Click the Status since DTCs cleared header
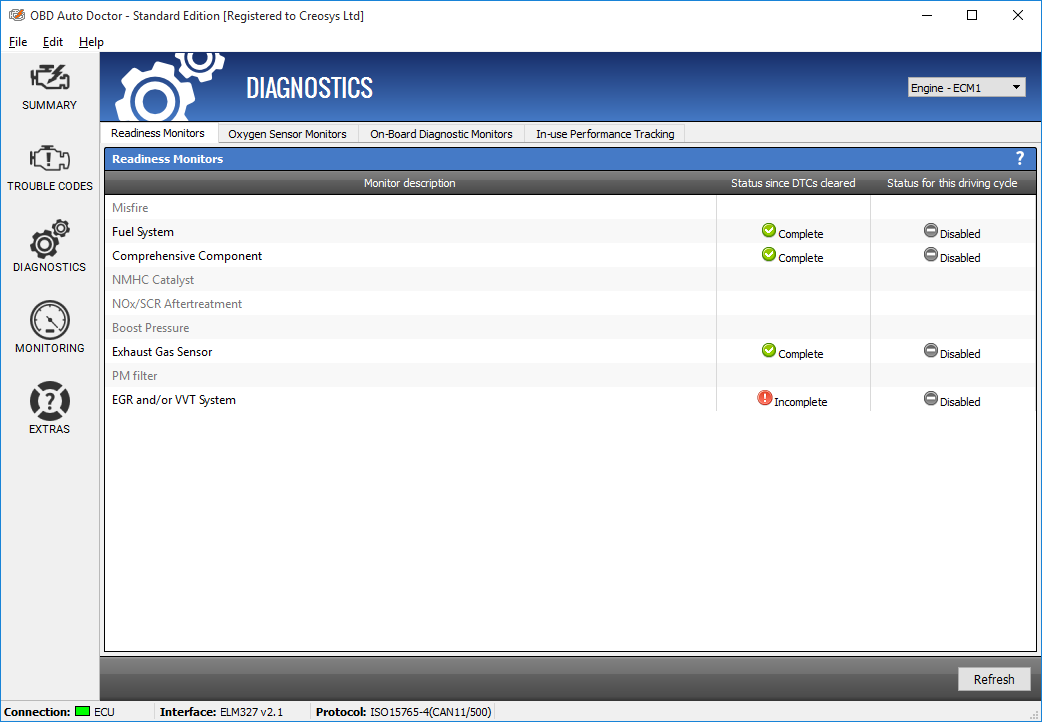Image resolution: width=1042 pixels, height=722 pixels. [x=793, y=183]
